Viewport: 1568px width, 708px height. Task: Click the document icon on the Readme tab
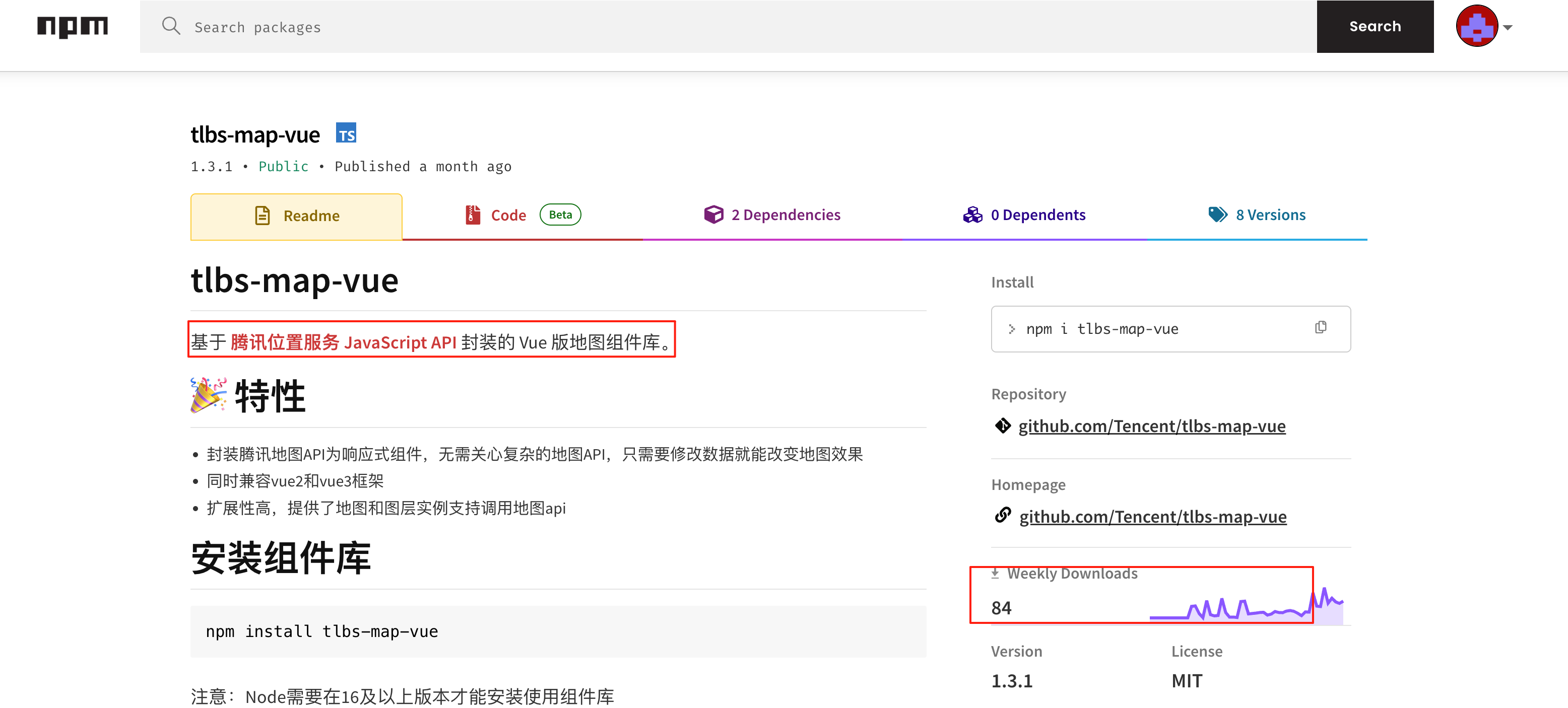tap(263, 216)
